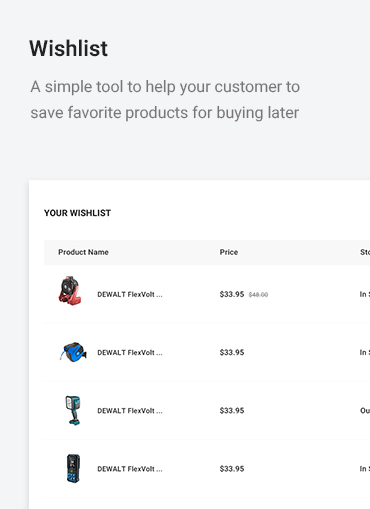Open DEWALT FlexVolt link beside the work light
This screenshot has width=370, height=509.
pyautogui.click(x=130, y=411)
